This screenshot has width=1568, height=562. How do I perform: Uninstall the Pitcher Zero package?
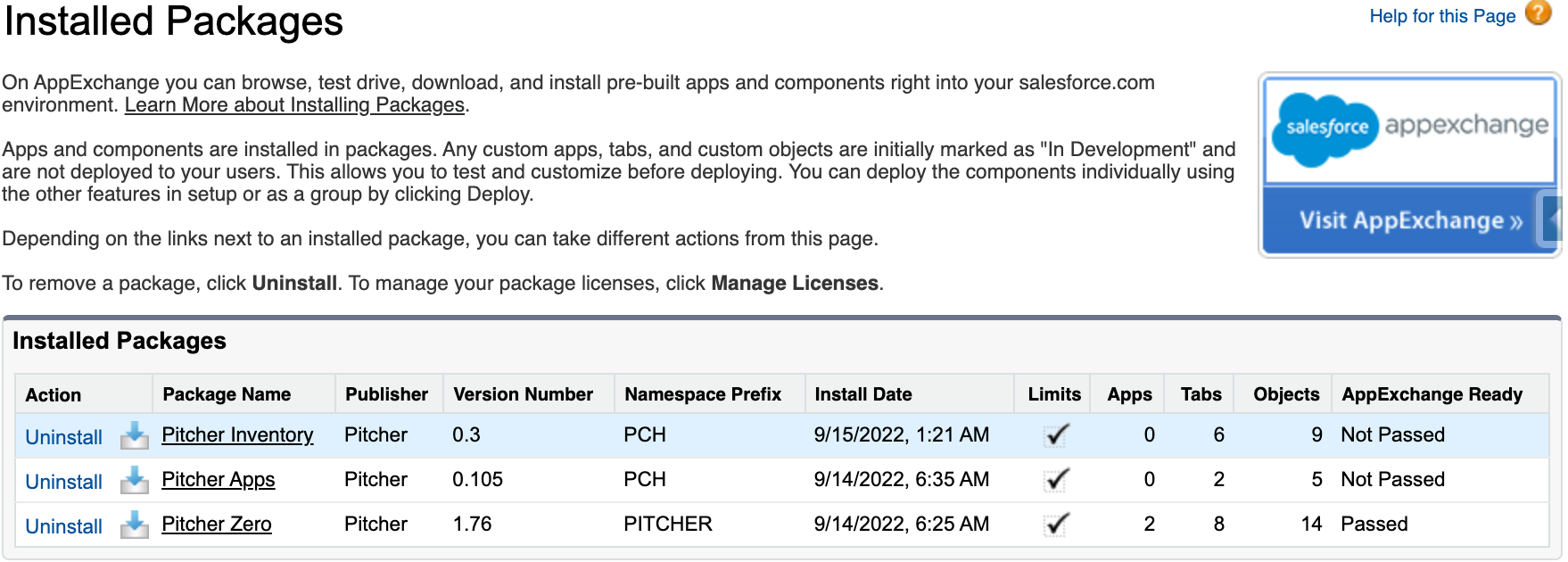(x=64, y=526)
